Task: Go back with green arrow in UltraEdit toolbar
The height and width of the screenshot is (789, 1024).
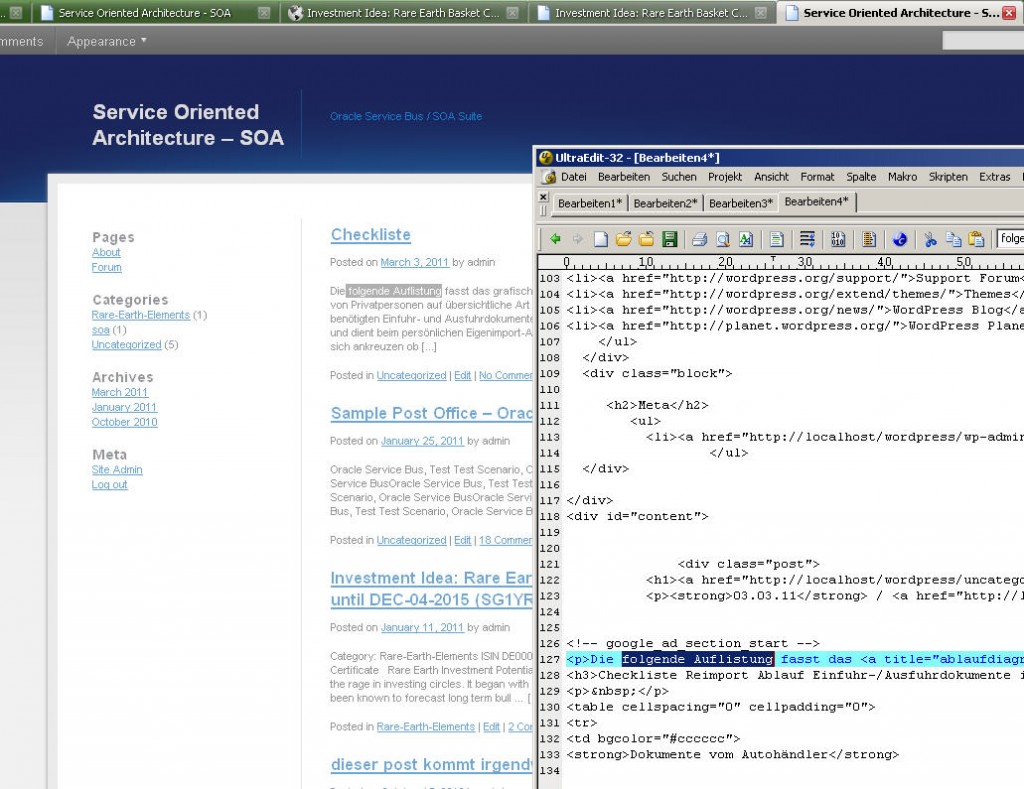Action: [x=555, y=239]
